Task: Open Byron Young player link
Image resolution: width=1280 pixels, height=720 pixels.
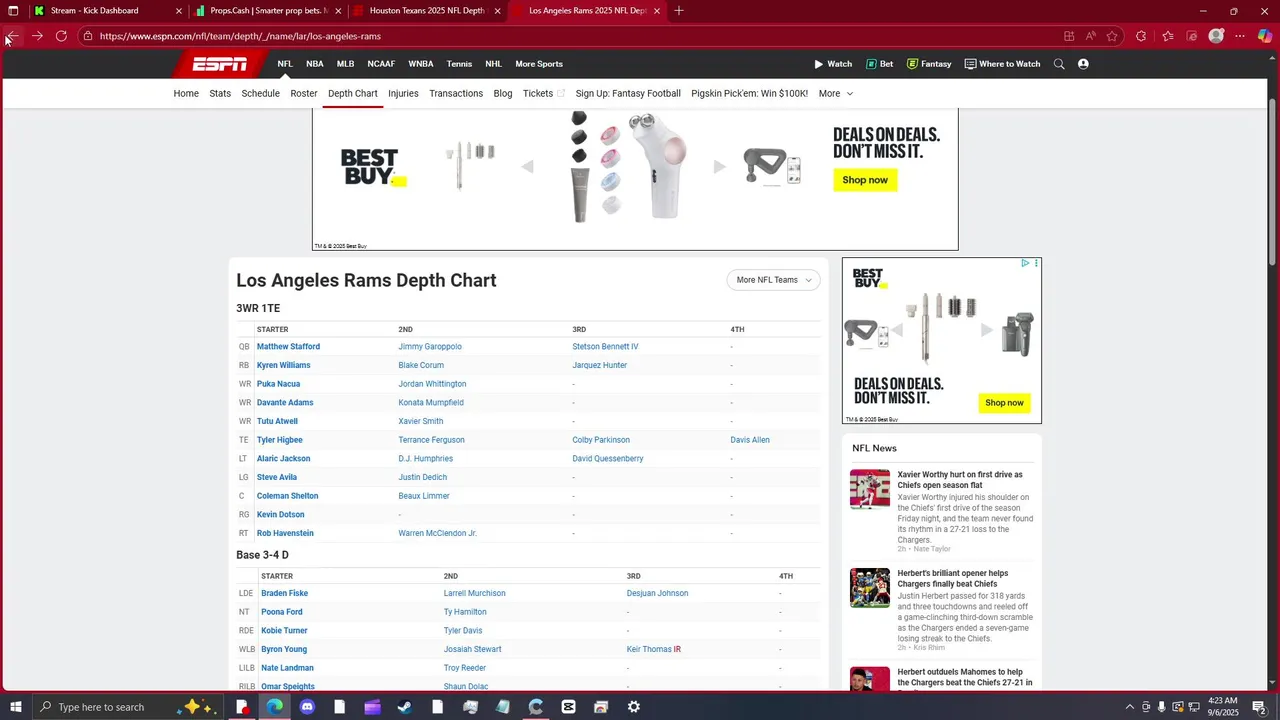Action: coord(284,649)
